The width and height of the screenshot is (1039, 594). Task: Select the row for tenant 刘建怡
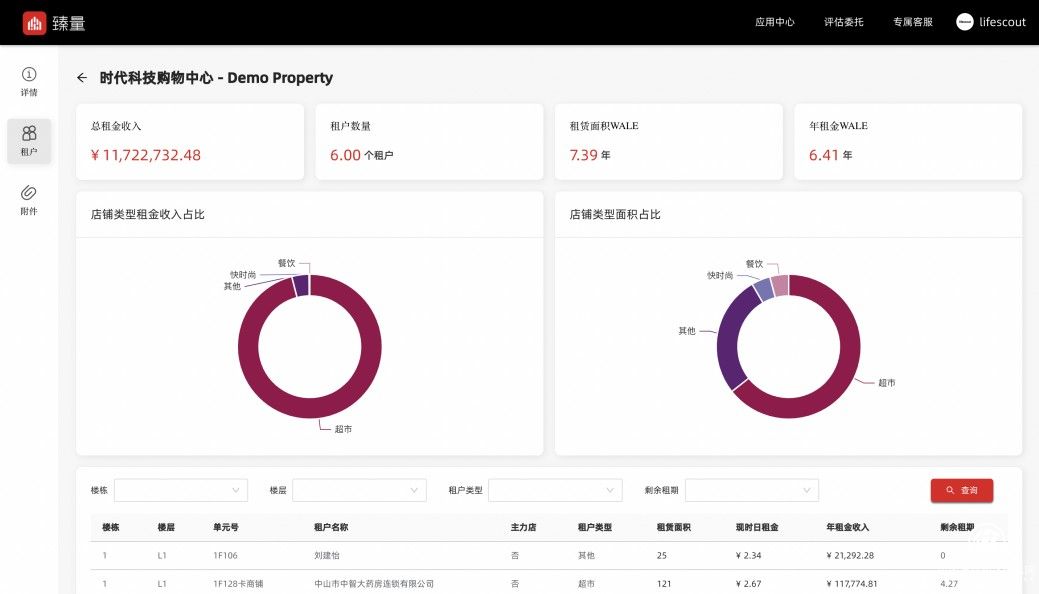pyautogui.click(x=330, y=555)
